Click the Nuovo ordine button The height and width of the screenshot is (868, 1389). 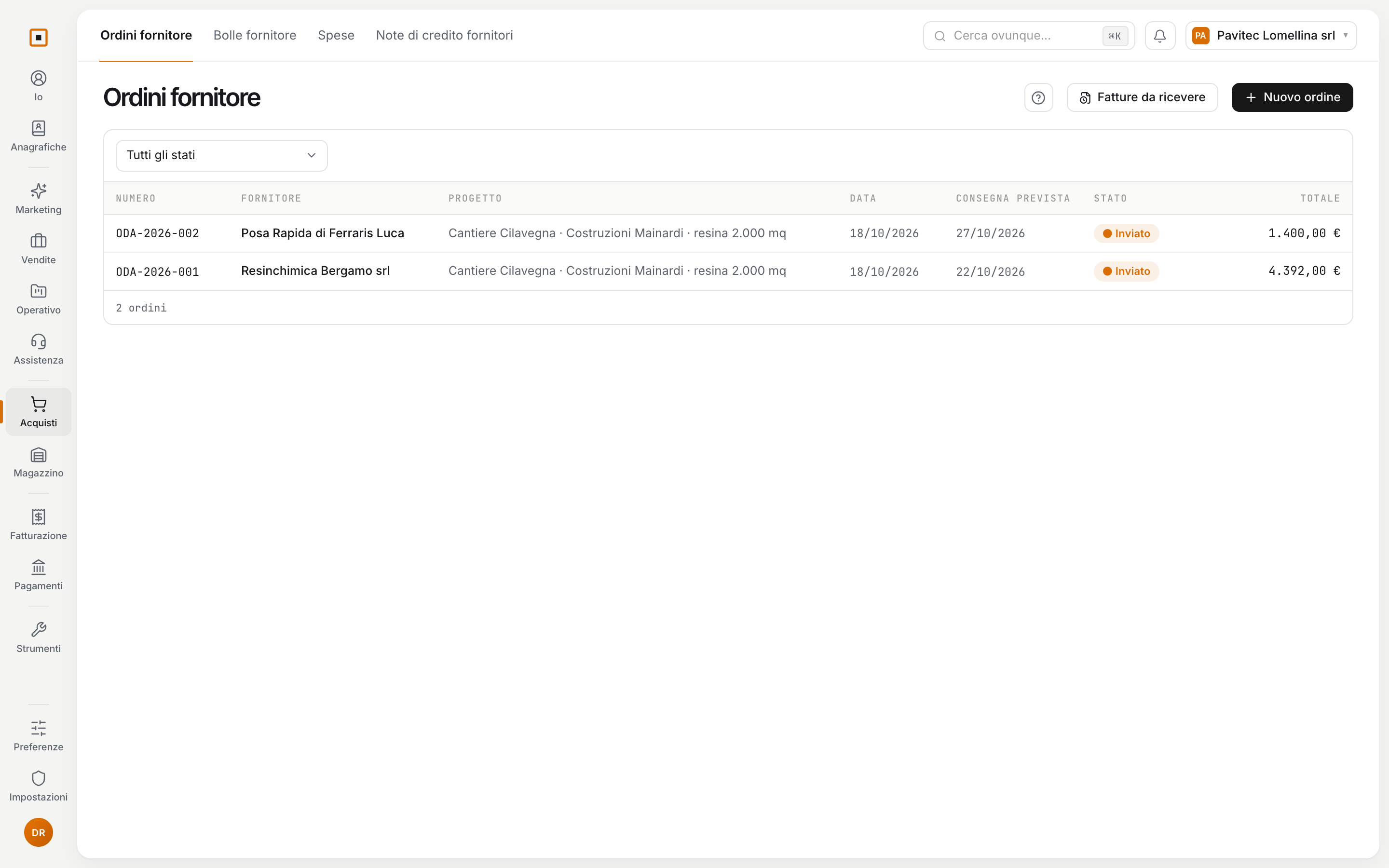[1292, 97]
